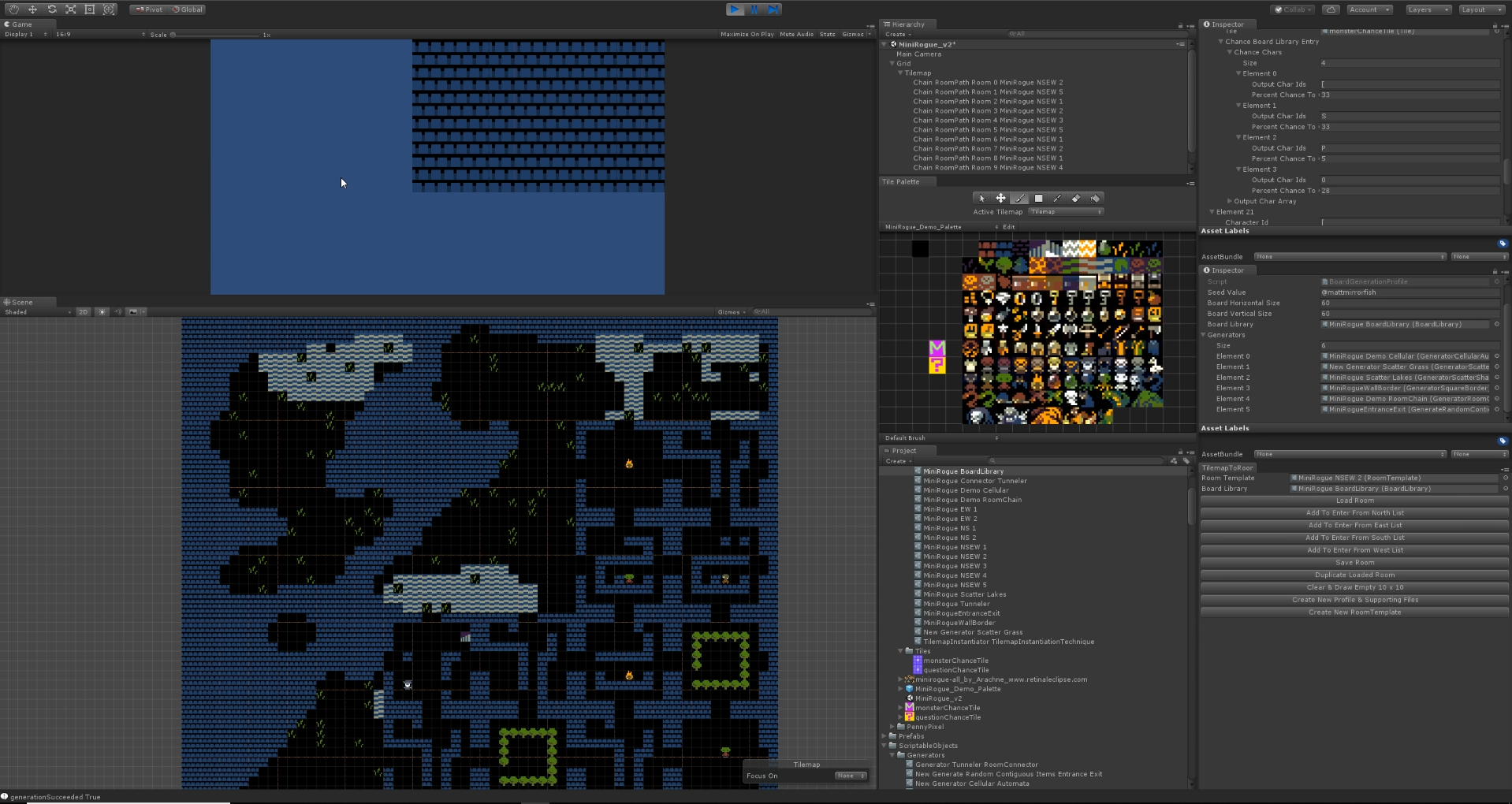Click the Seed Value input field
This screenshot has width=1512, height=804.
pos(1410,292)
